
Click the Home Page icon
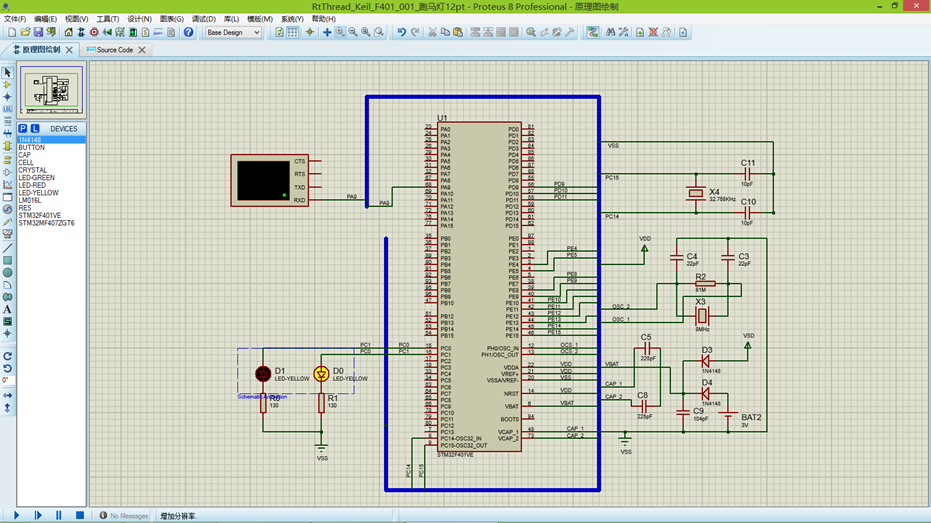pyautogui.click(x=68, y=32)
